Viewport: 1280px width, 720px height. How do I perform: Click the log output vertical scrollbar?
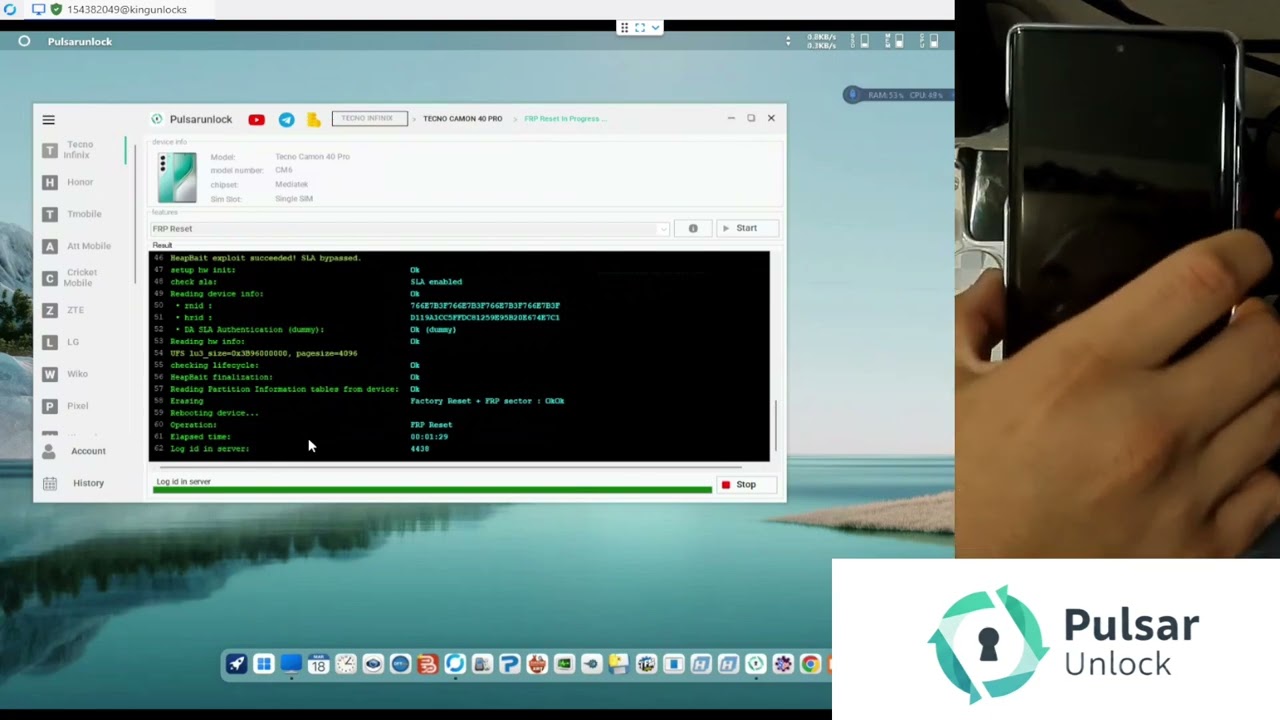tap(775, 427)
